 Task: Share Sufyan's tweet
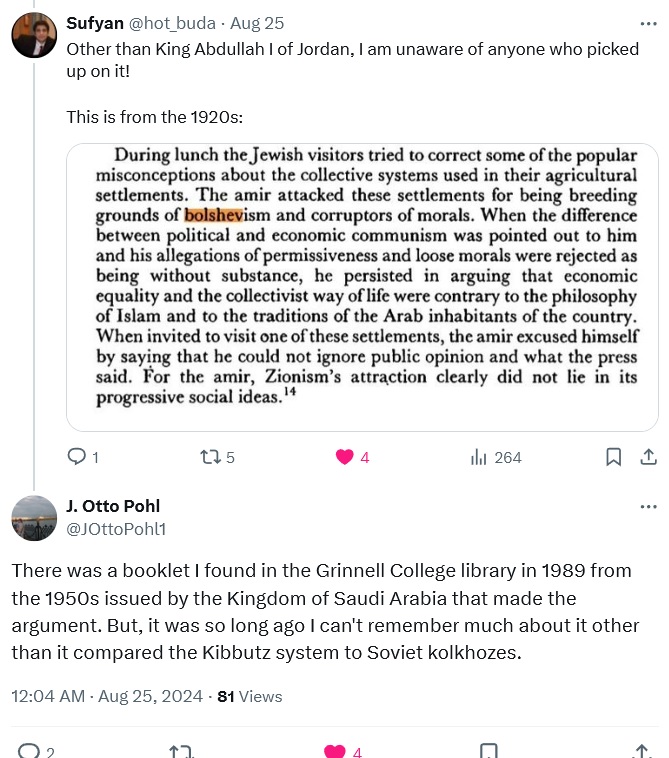(647, 457)
